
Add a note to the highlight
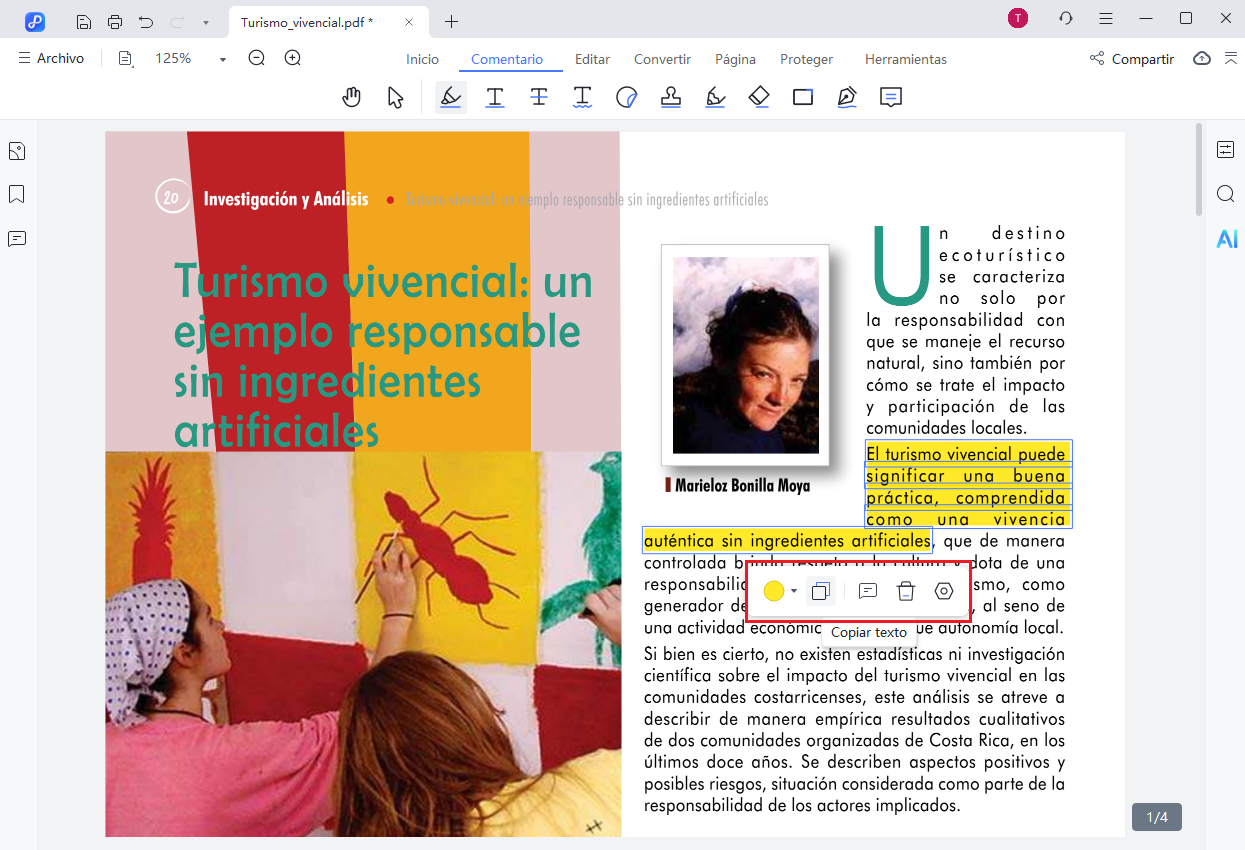pos(868,592)
